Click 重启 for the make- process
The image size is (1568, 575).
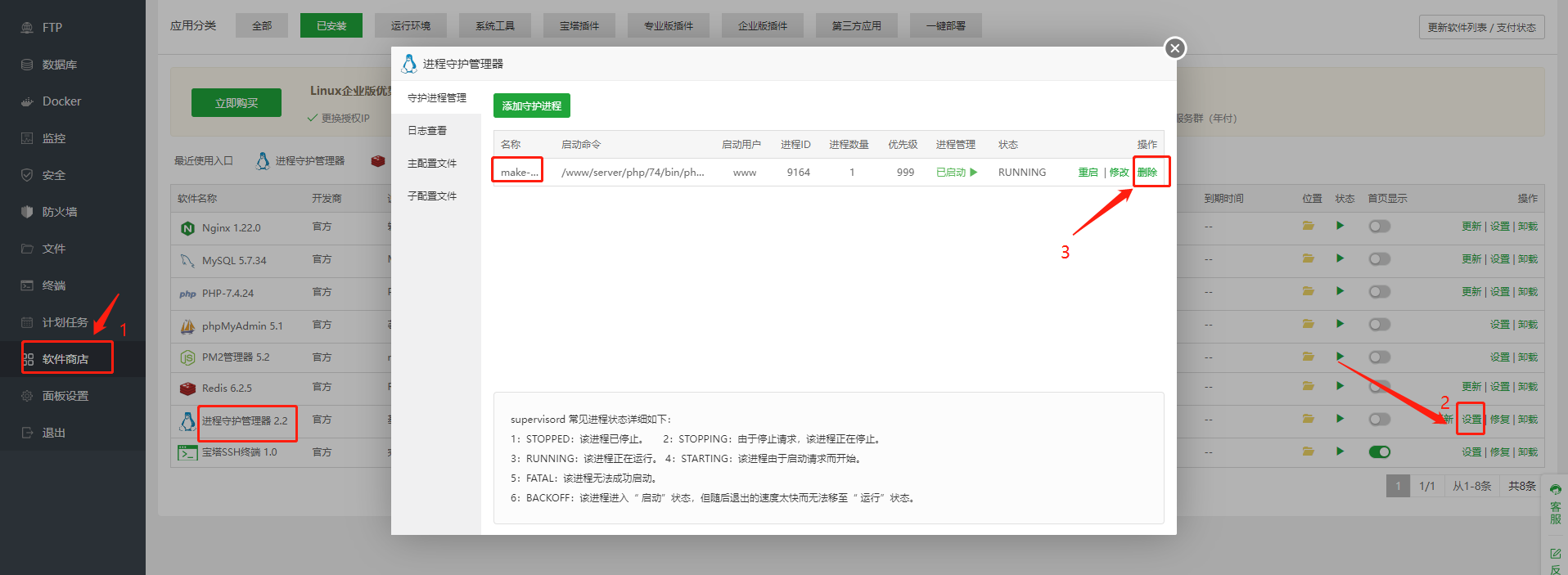[1088, 173]
